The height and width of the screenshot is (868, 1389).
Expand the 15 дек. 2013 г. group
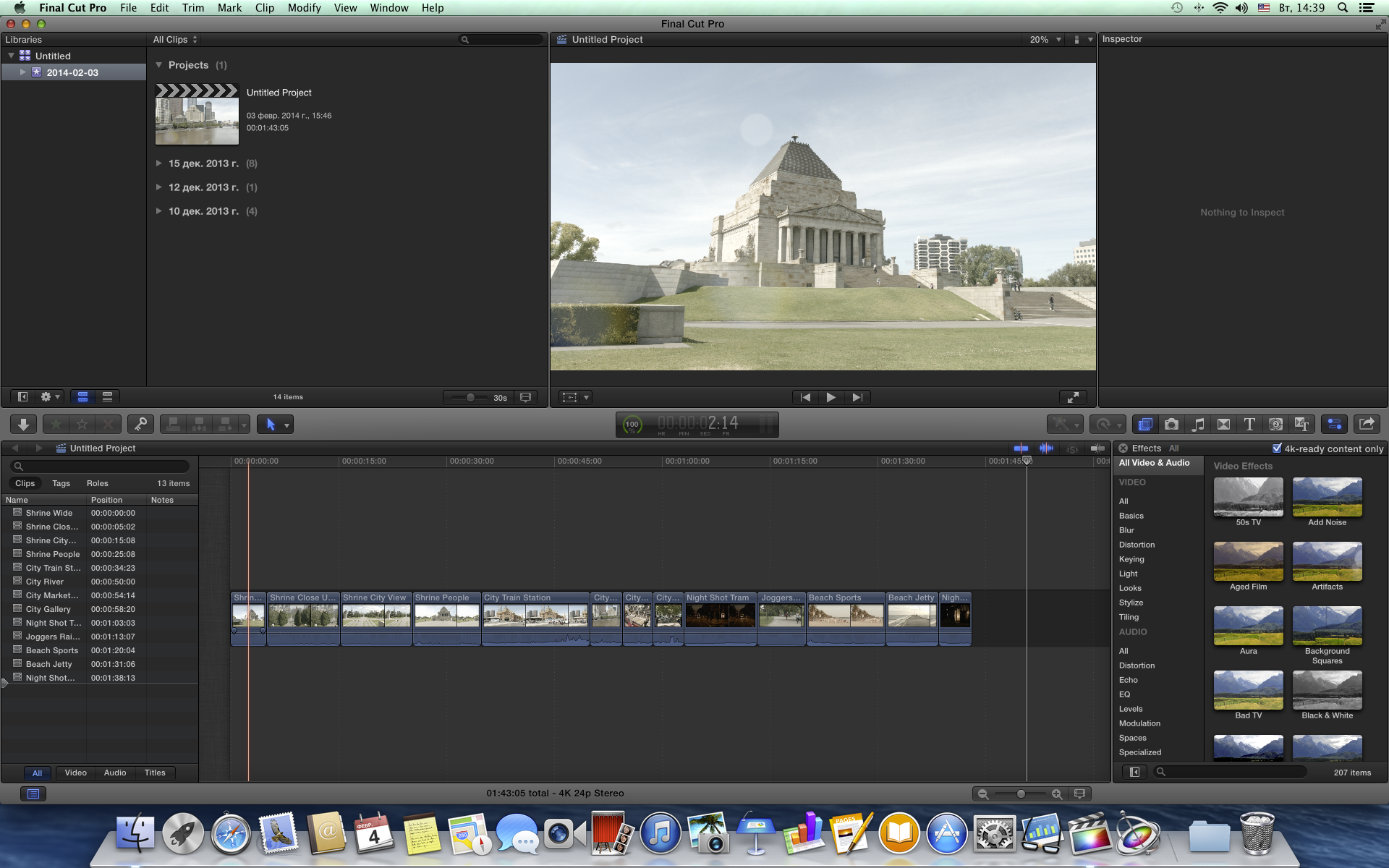pyautogui.click(x=159, y=163)
